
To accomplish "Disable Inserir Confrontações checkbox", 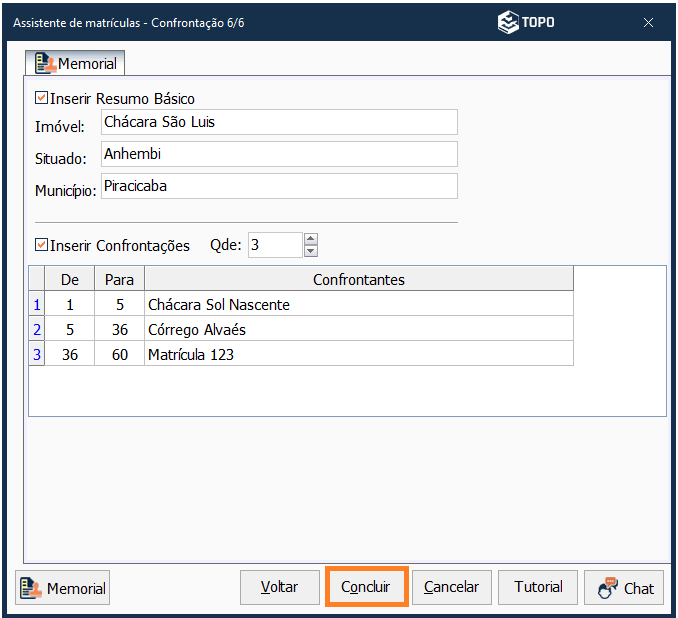I will tap(41, 245).
